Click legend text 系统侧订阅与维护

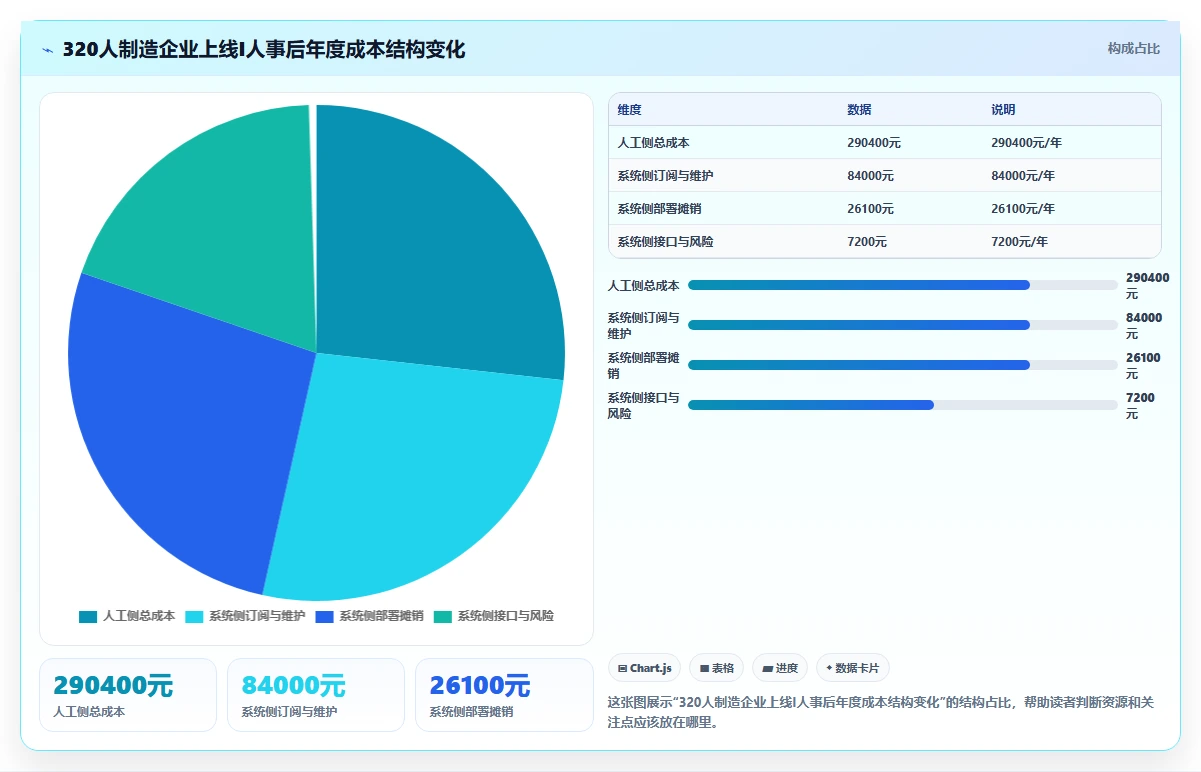tap(257, 616)
